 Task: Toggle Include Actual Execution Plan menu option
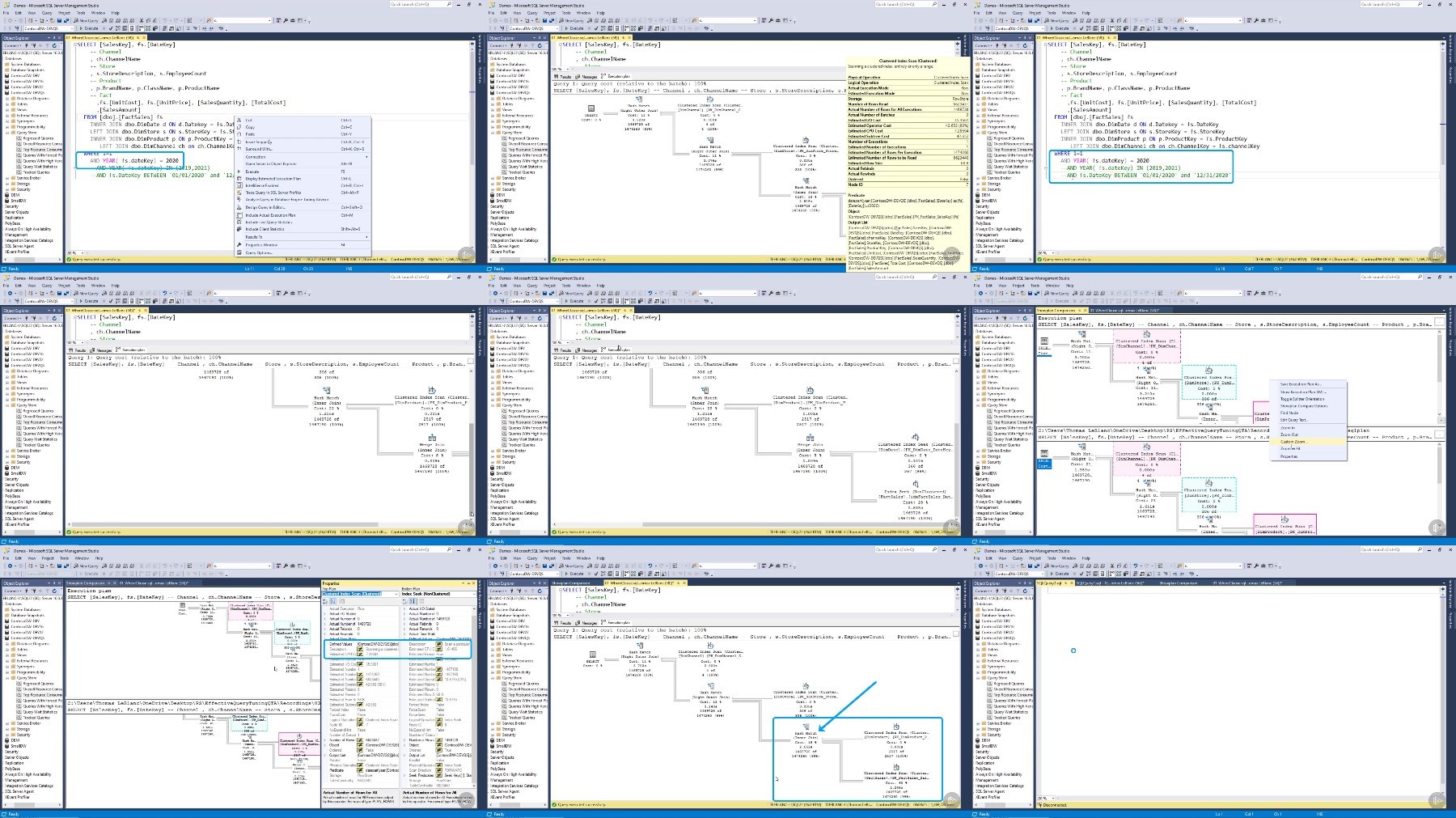coord(270,215)
